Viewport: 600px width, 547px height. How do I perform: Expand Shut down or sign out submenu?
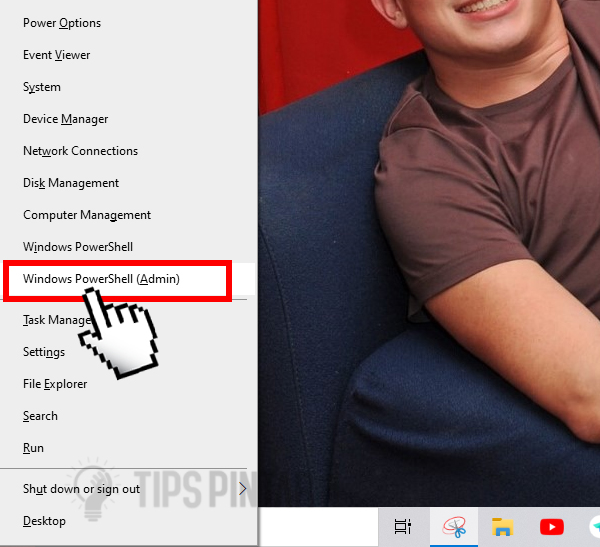point(128,489)
